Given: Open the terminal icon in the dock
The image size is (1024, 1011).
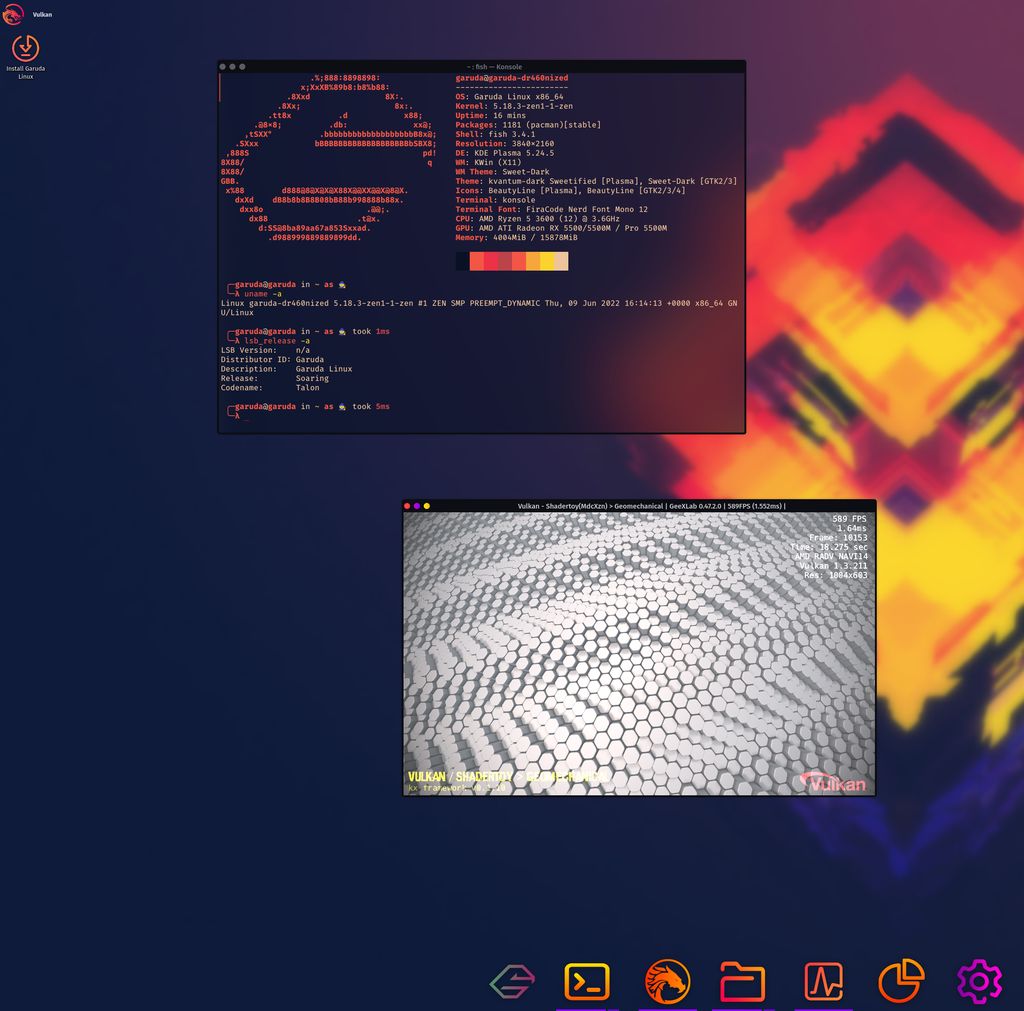Looking at the screenshot, I should (587, 981).
